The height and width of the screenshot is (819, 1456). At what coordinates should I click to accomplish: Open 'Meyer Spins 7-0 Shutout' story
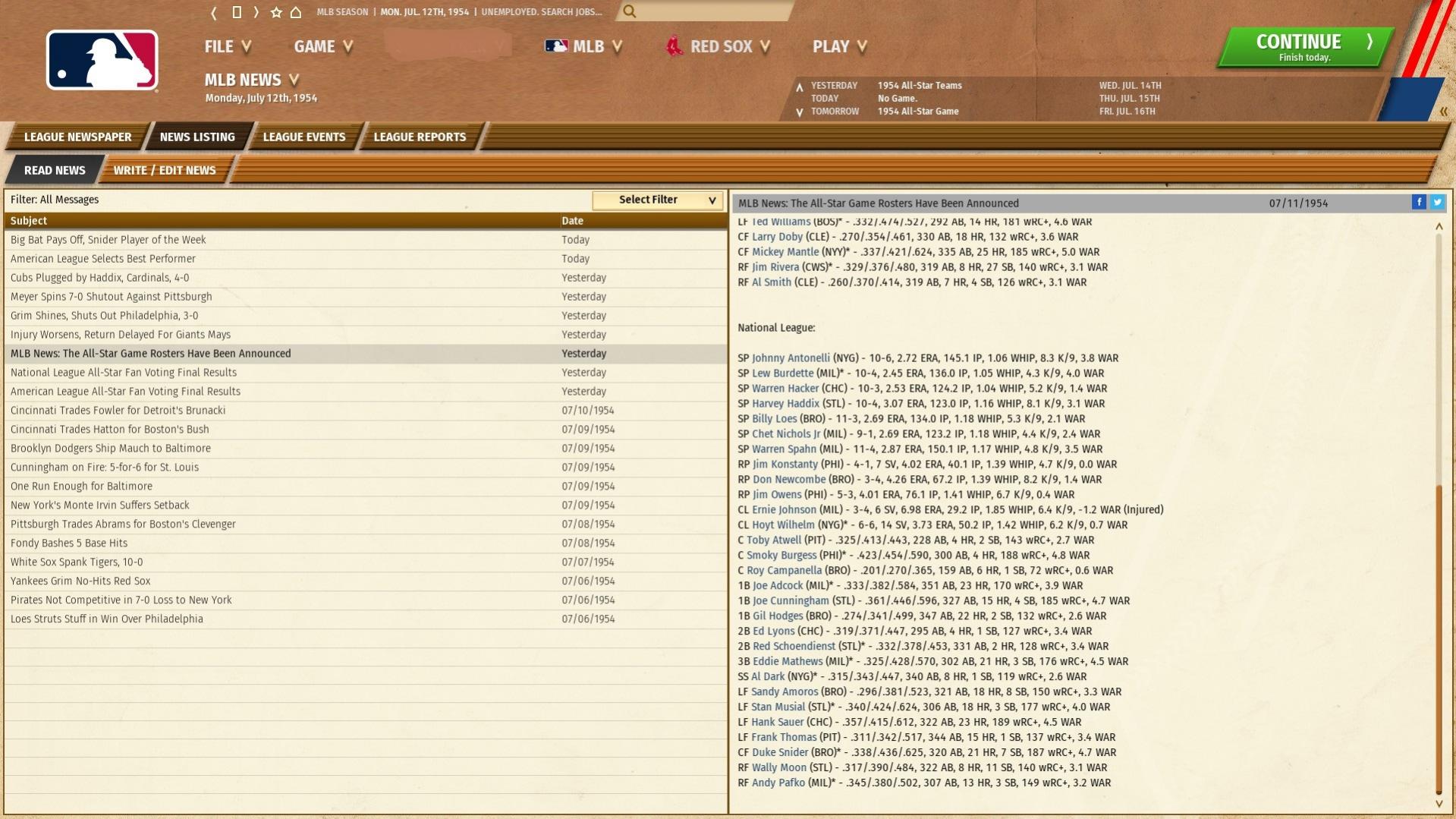366,297
